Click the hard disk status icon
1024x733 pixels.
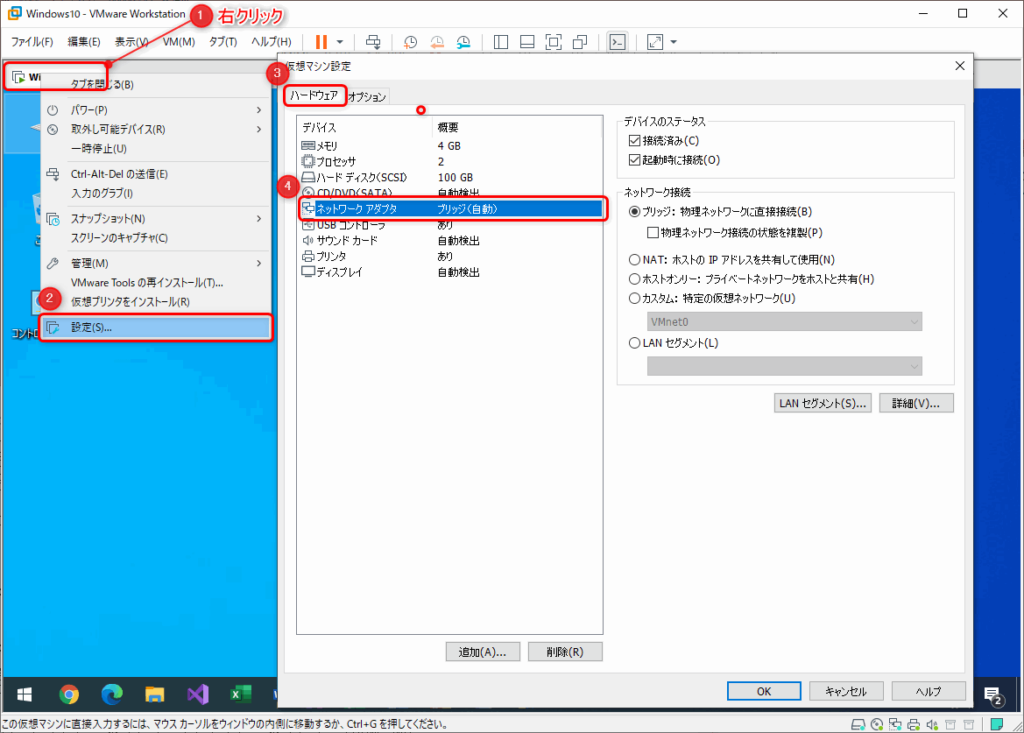point(859,722)
